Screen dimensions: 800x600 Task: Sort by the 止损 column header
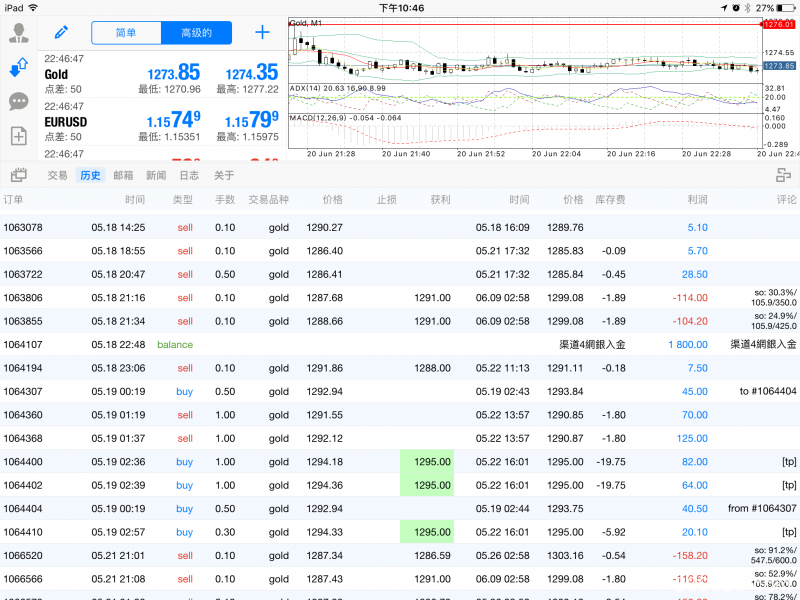click(387, 199)
